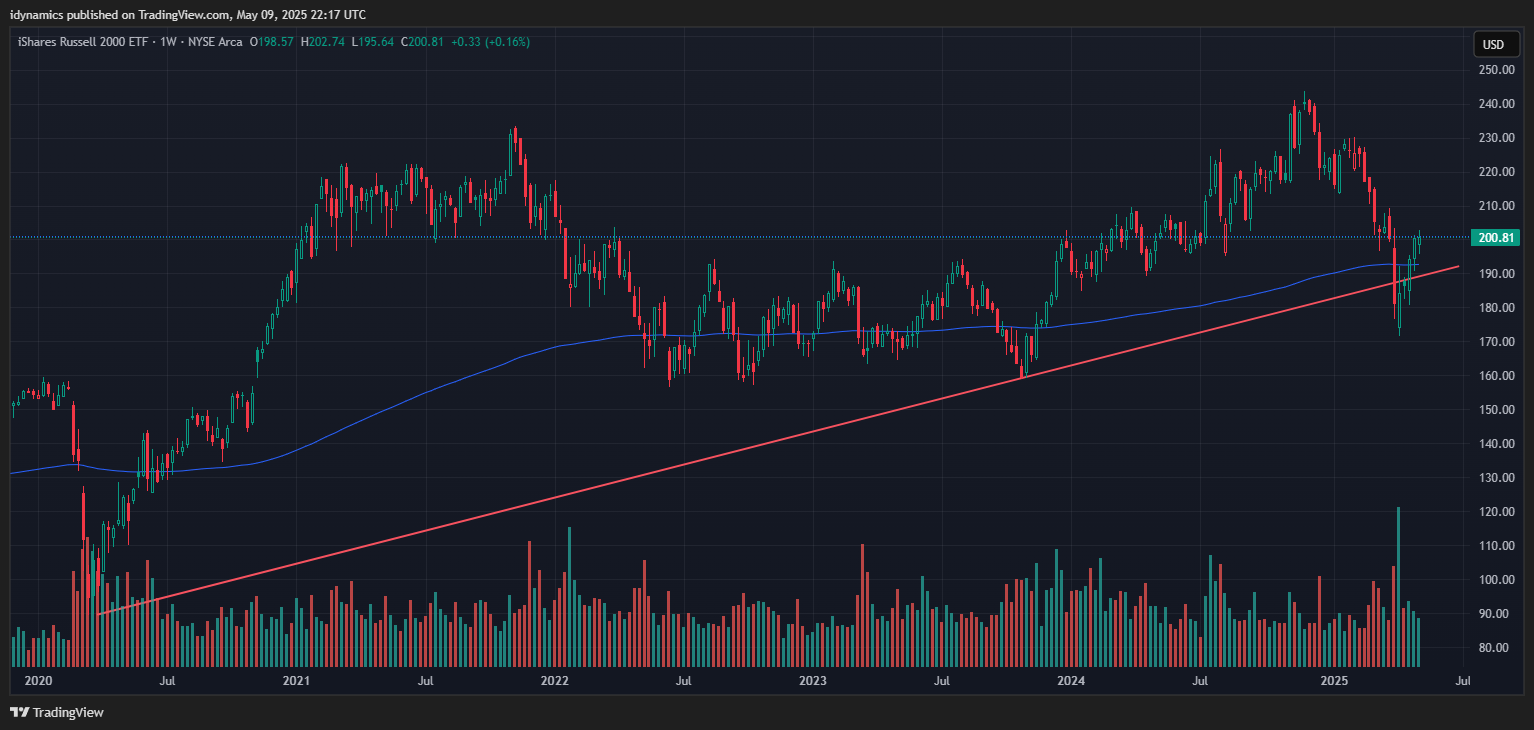The height and width of the screenshot is (730, 1534).
Task: Click the 250.00 label on price scale
Action: [1495, 70]
